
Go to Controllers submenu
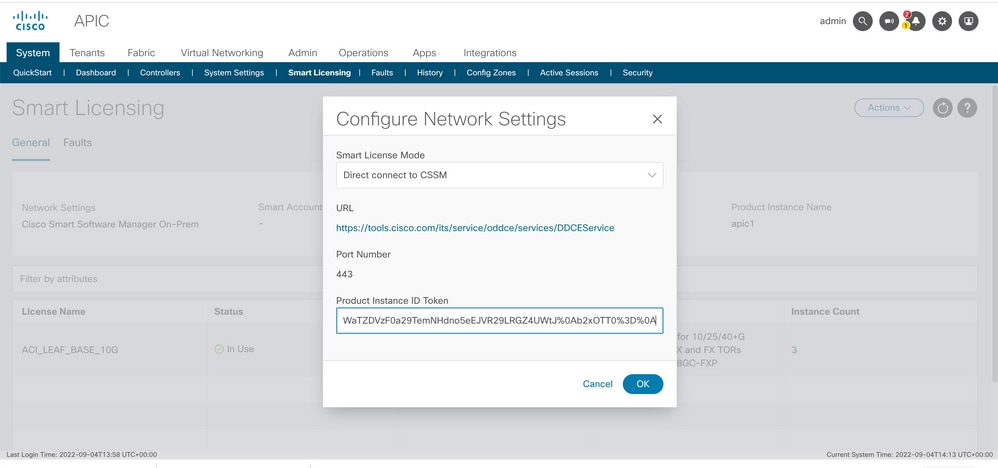(160, 73)
